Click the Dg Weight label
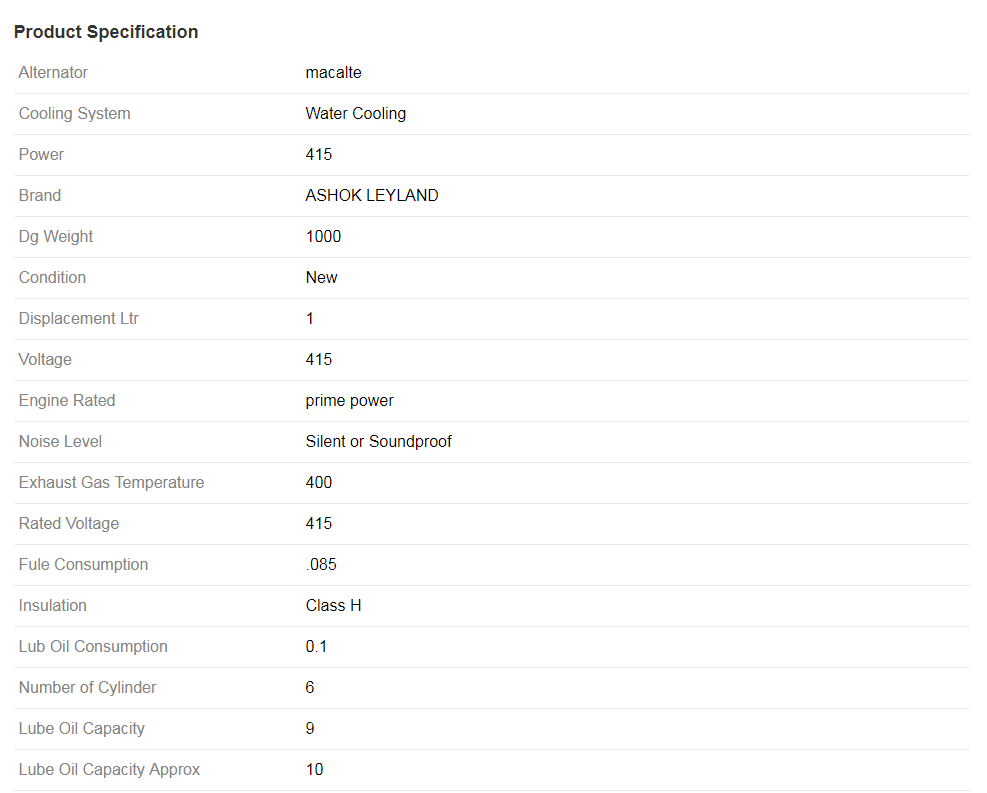 55,237
